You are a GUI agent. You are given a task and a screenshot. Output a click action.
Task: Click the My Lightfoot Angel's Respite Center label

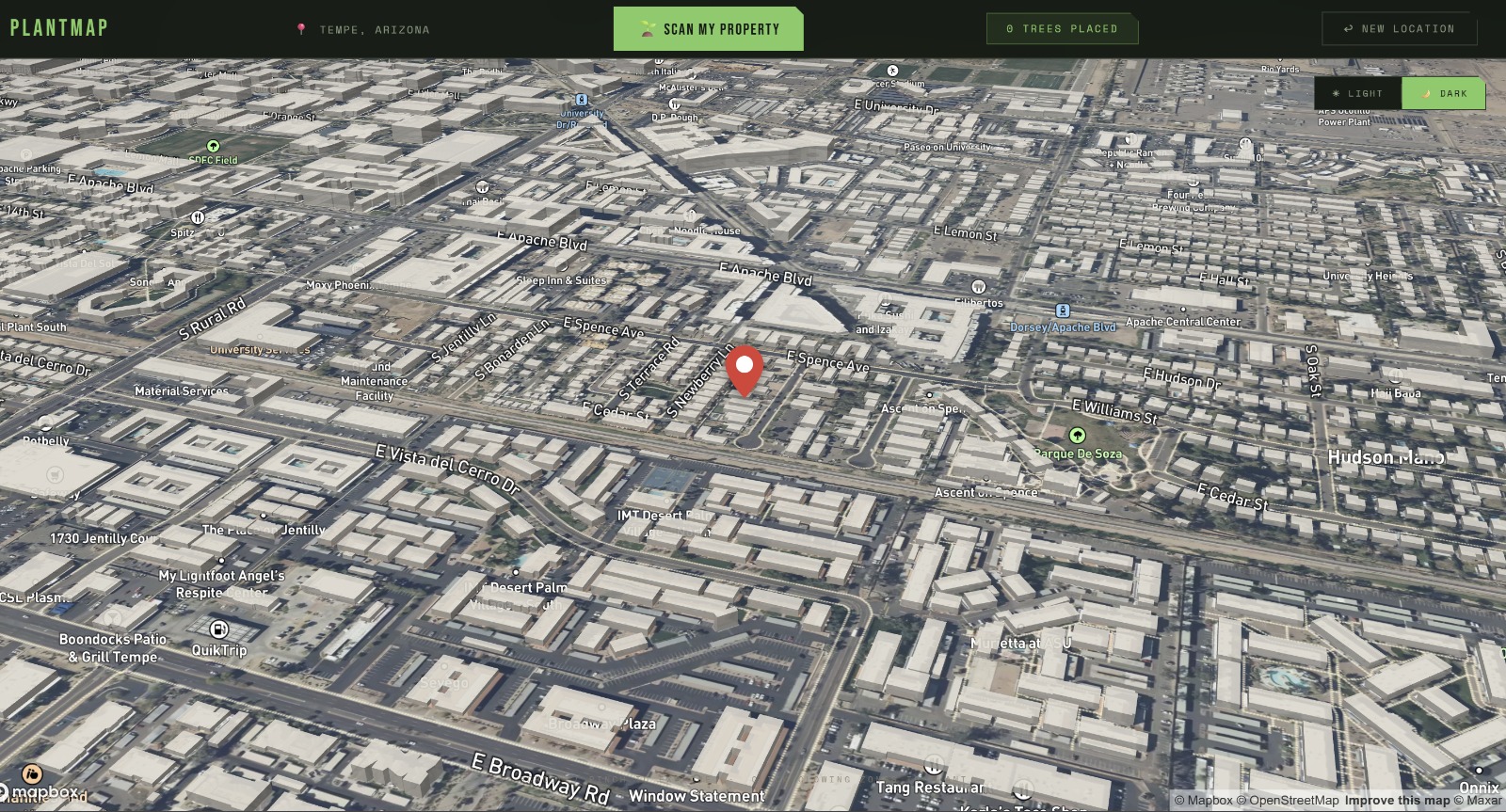(x=221, y=583)
